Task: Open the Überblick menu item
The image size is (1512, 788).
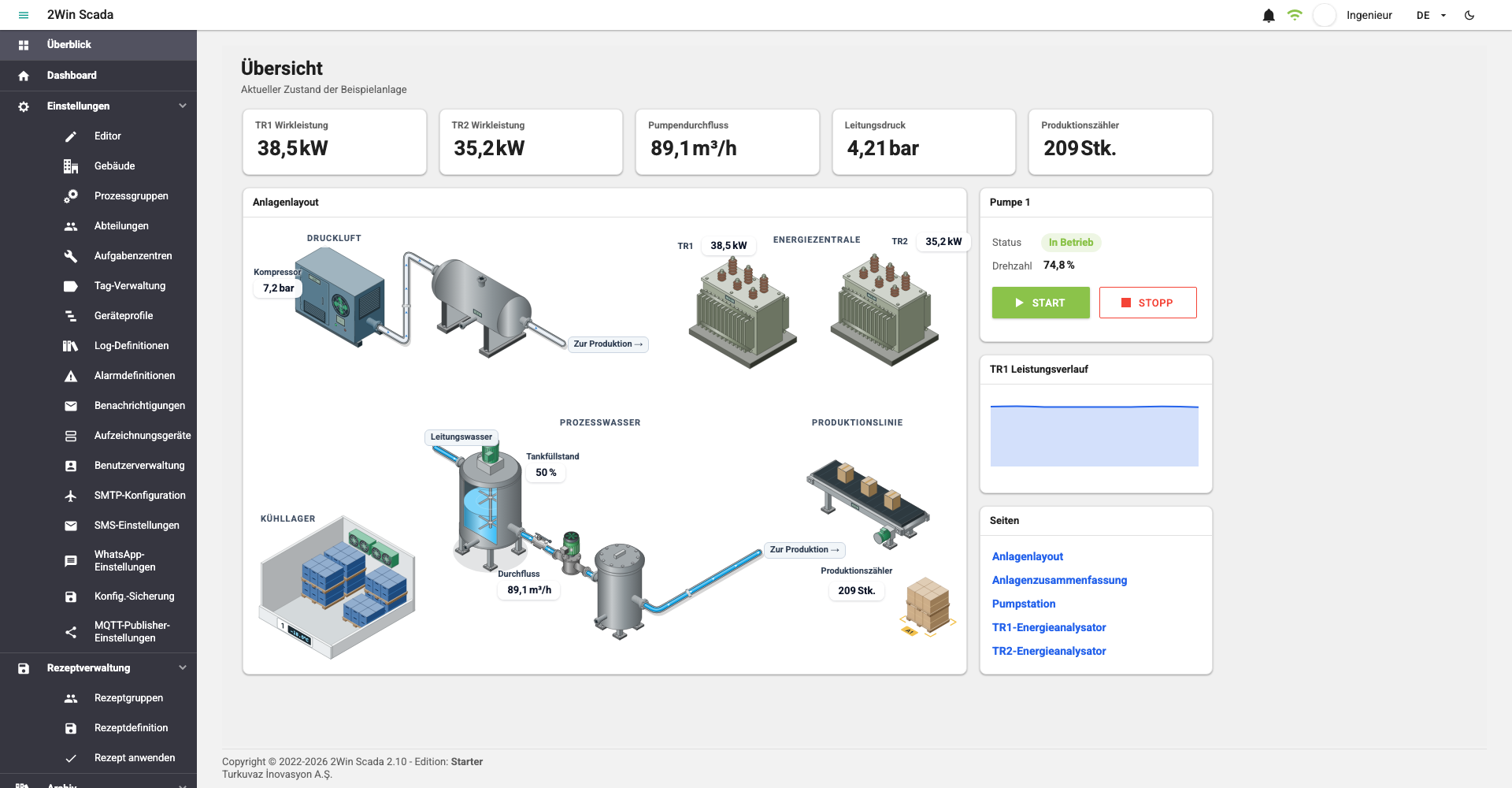Action: (98, 45)
